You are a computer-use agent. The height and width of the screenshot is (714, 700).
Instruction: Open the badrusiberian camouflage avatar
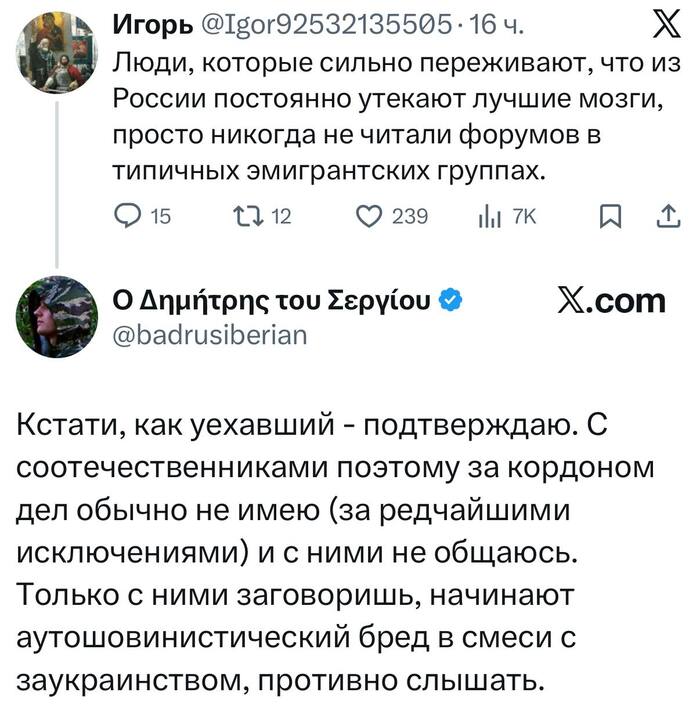[x=57, y=315]
